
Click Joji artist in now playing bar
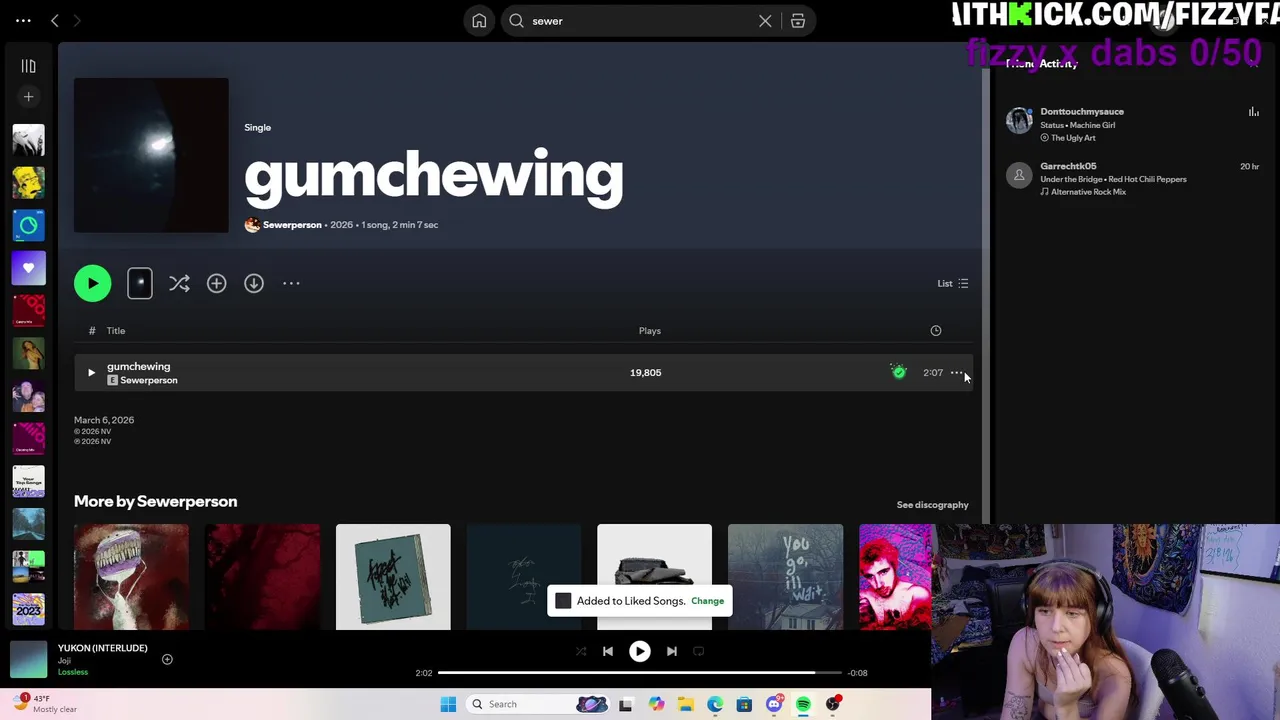click(64, 660)
